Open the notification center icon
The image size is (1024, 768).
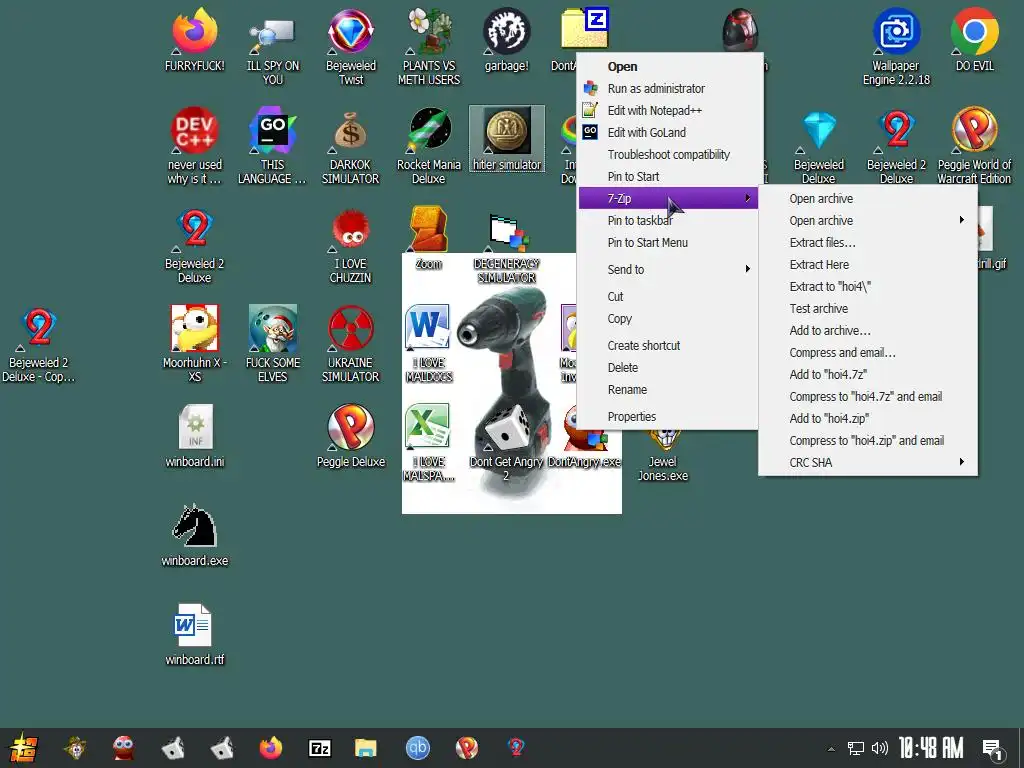[993, 749]
